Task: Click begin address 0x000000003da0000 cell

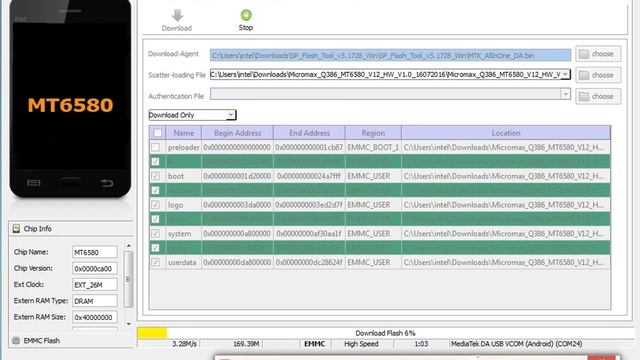Action: pos(238,205)
